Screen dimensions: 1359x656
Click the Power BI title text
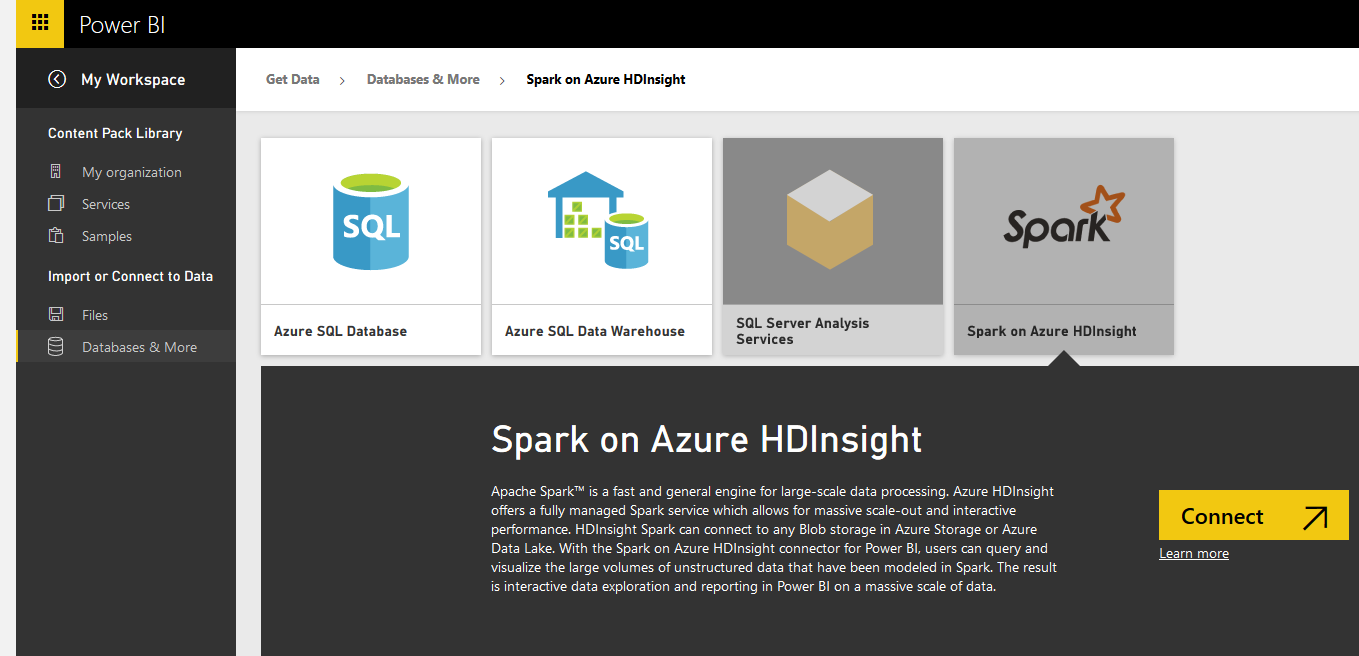pos(122,25)
